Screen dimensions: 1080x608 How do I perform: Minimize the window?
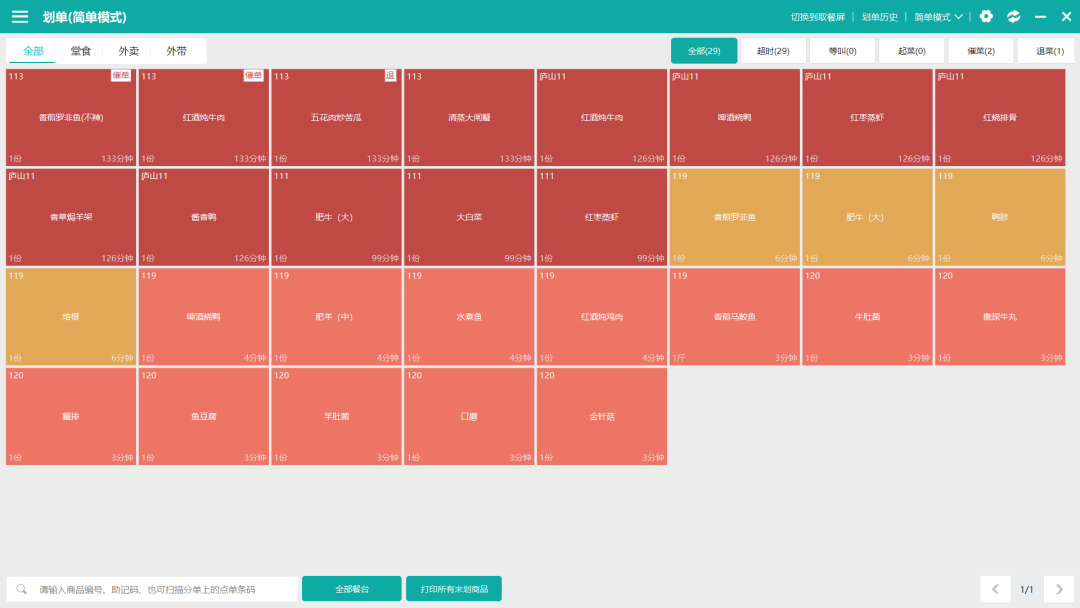[x=1040, y=17]
